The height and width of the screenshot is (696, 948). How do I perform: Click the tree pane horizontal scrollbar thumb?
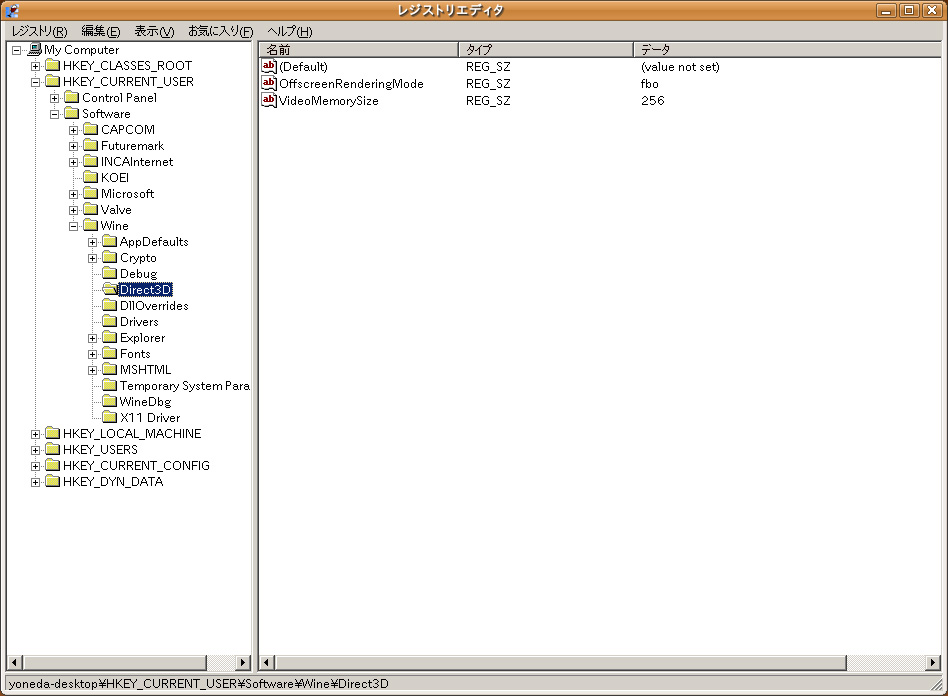point(114,662)
